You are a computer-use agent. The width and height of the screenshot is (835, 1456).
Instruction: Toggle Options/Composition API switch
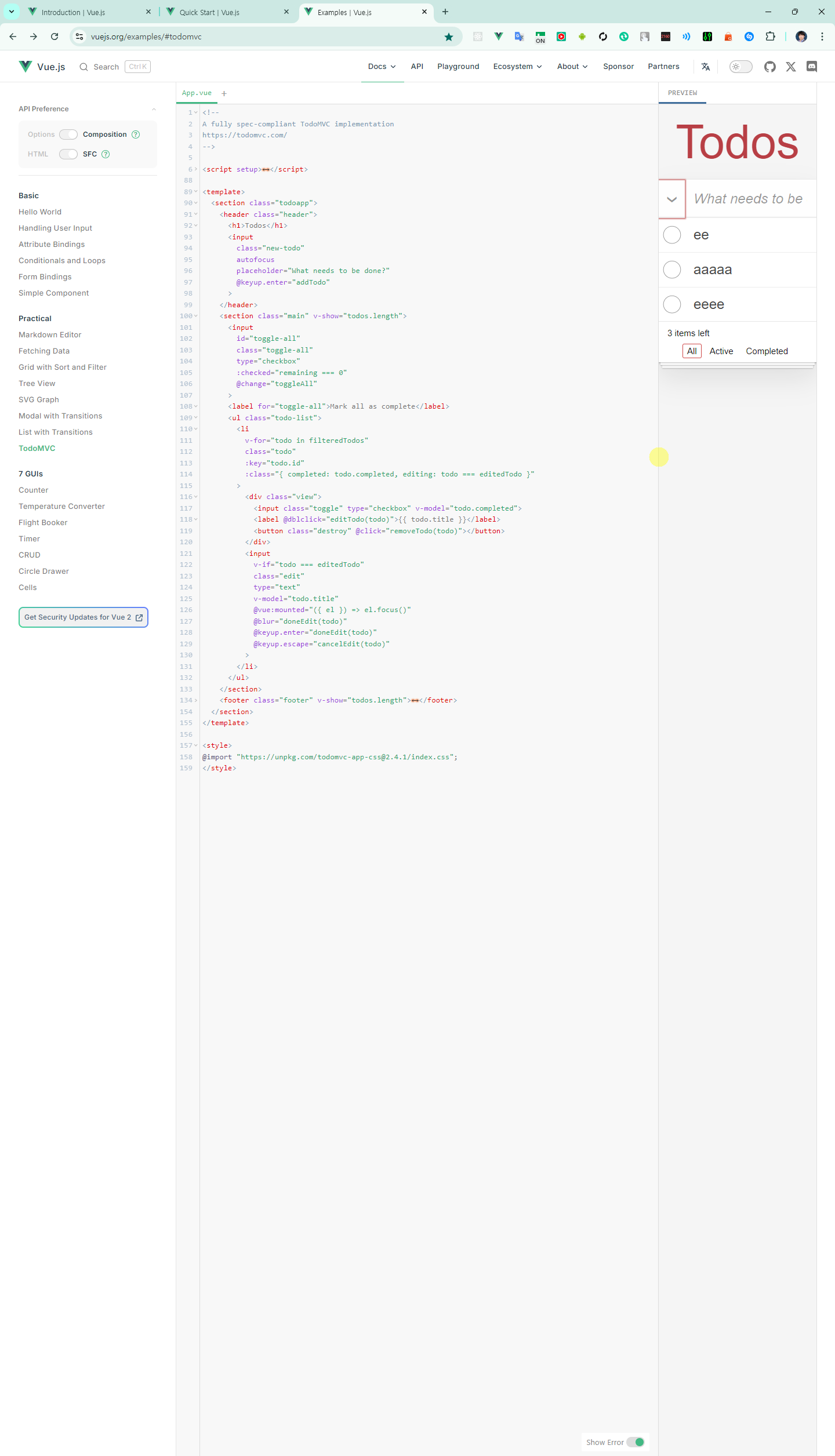(68, 134)
